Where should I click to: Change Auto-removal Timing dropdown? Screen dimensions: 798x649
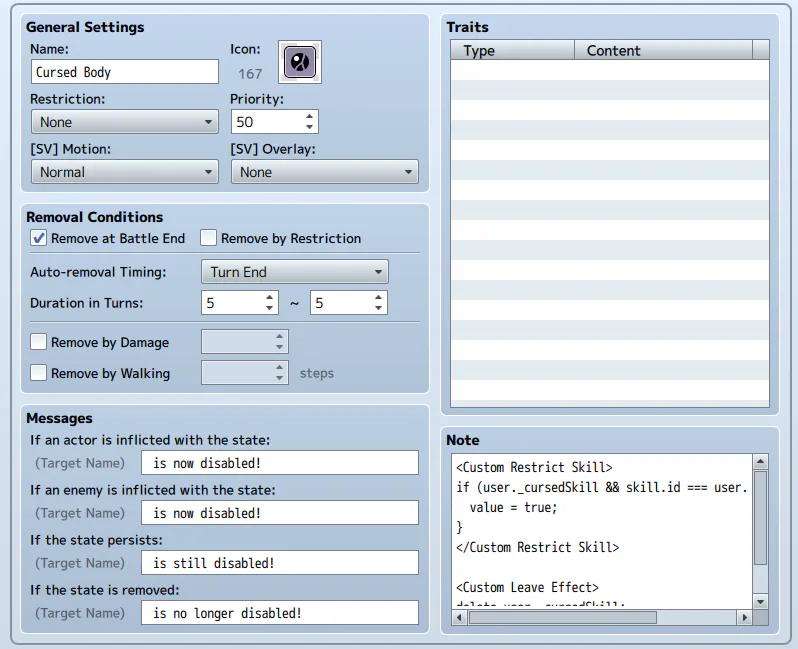point(293,271)
